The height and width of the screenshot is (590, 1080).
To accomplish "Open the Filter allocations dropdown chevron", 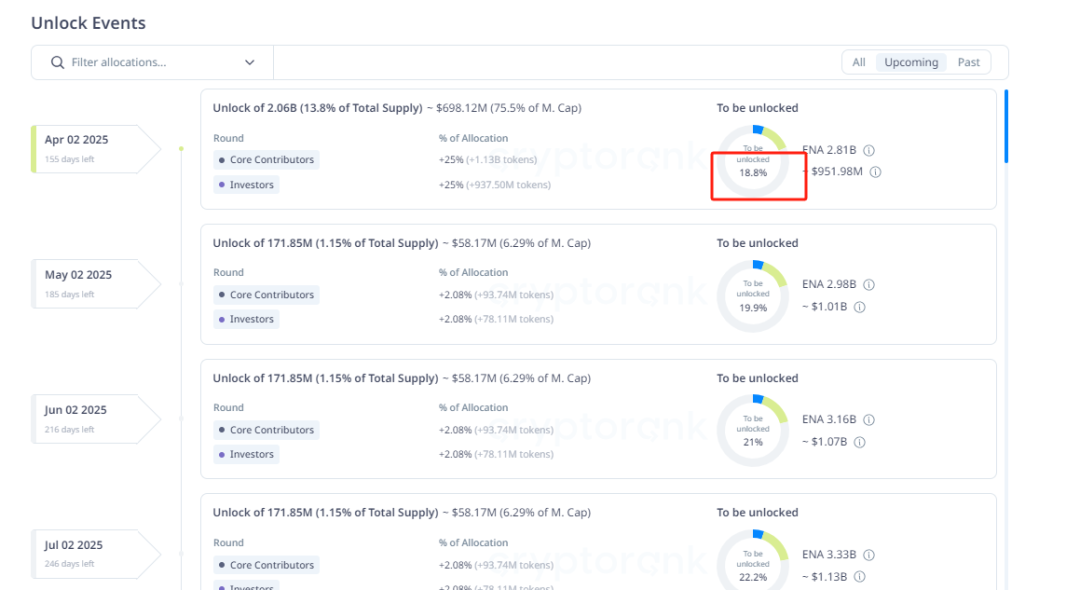I will (x=249, y=63).
